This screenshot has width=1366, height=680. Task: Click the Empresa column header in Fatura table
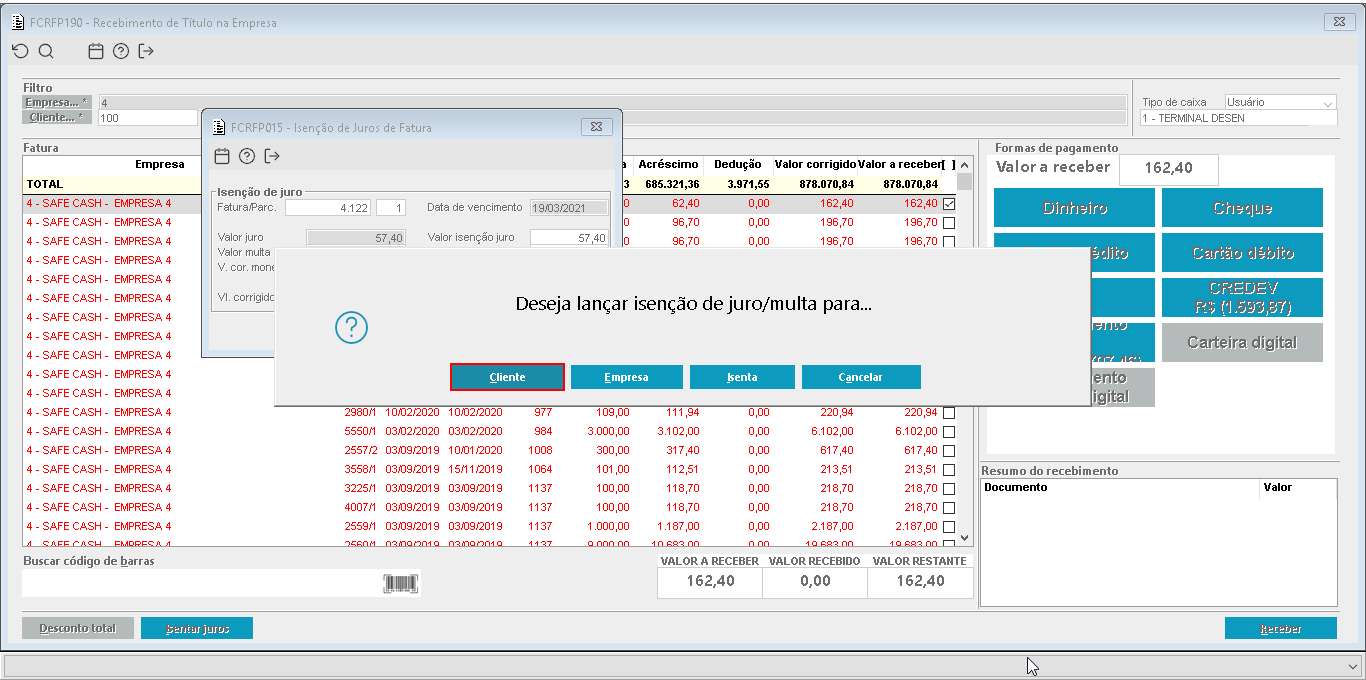(x=160, y=164)
